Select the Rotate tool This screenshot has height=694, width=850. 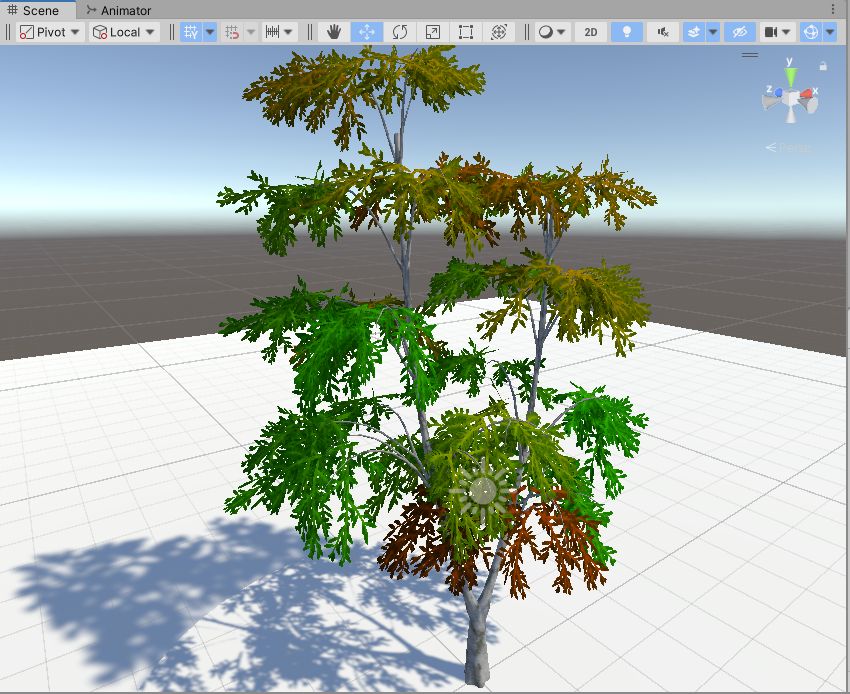tap(399, 31)
